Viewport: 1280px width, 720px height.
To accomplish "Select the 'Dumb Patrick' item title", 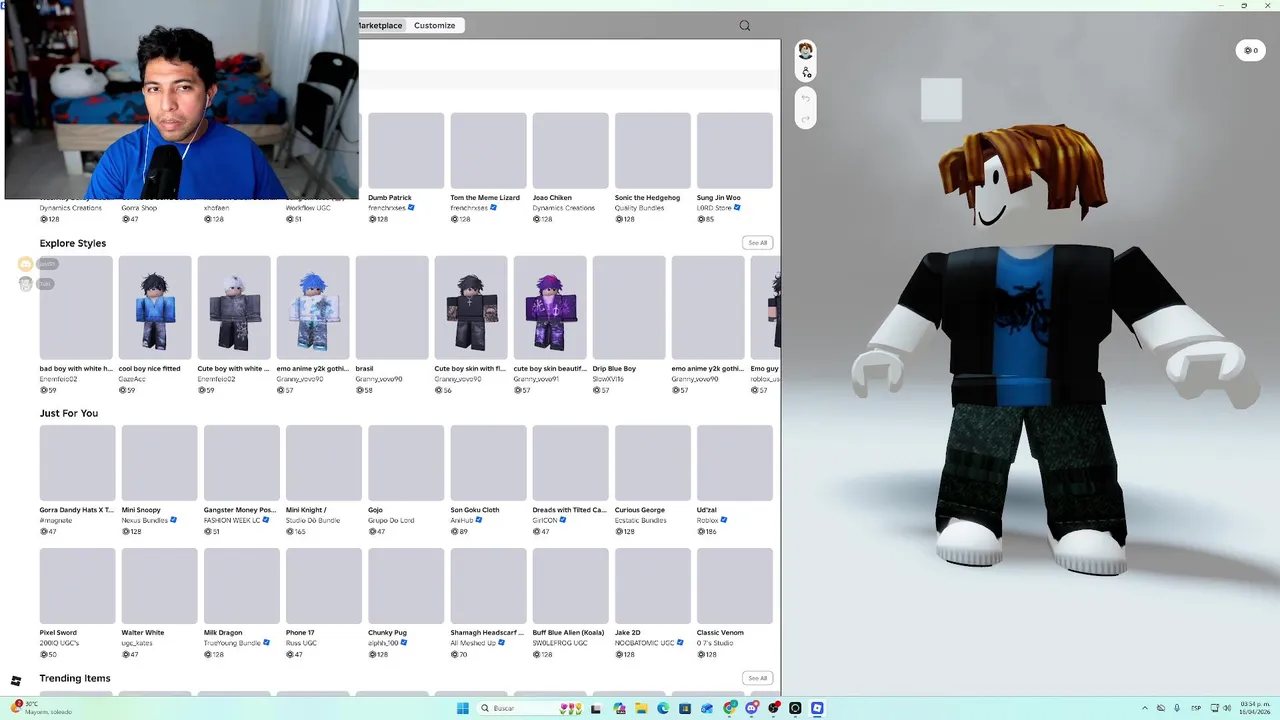I will 390,198.
